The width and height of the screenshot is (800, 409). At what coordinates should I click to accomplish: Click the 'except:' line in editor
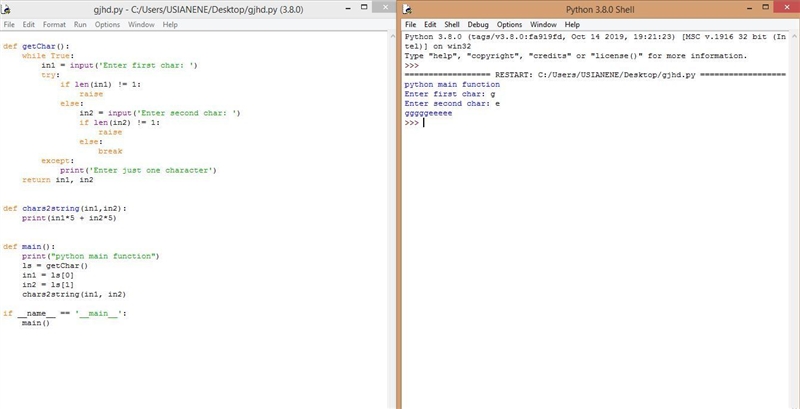coord(58,161)
